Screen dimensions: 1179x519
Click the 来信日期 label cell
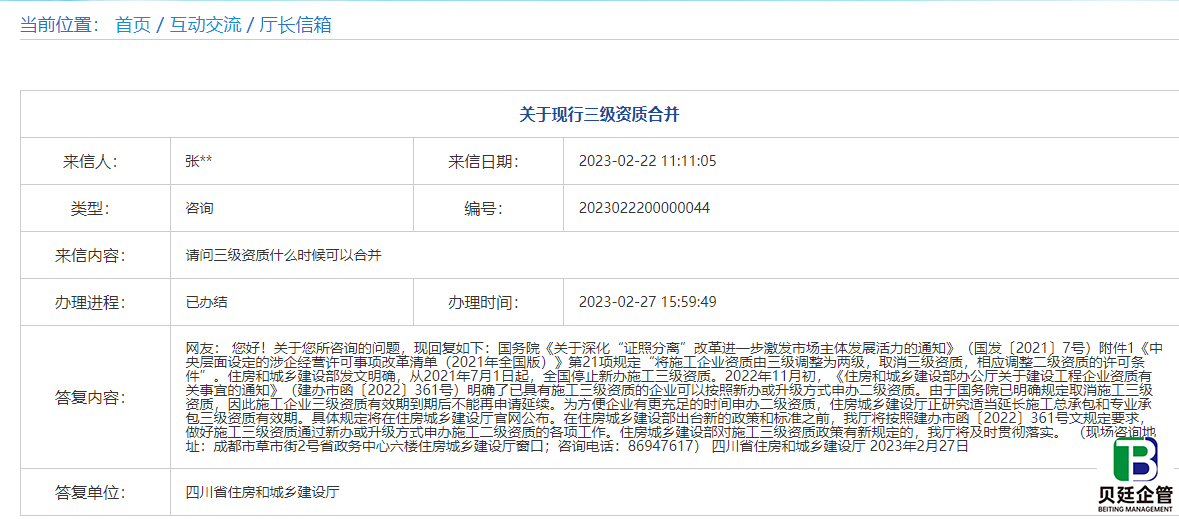(488, 161)
